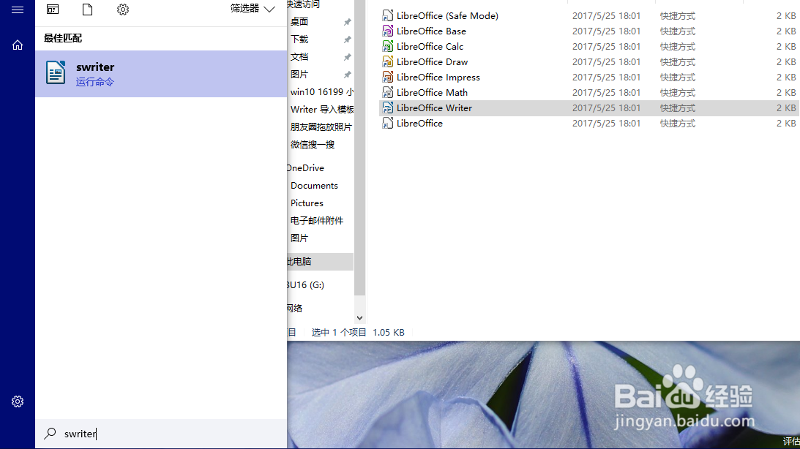Filter results by Apps icon
The image size is (800, 449).
tap(53, 9)
